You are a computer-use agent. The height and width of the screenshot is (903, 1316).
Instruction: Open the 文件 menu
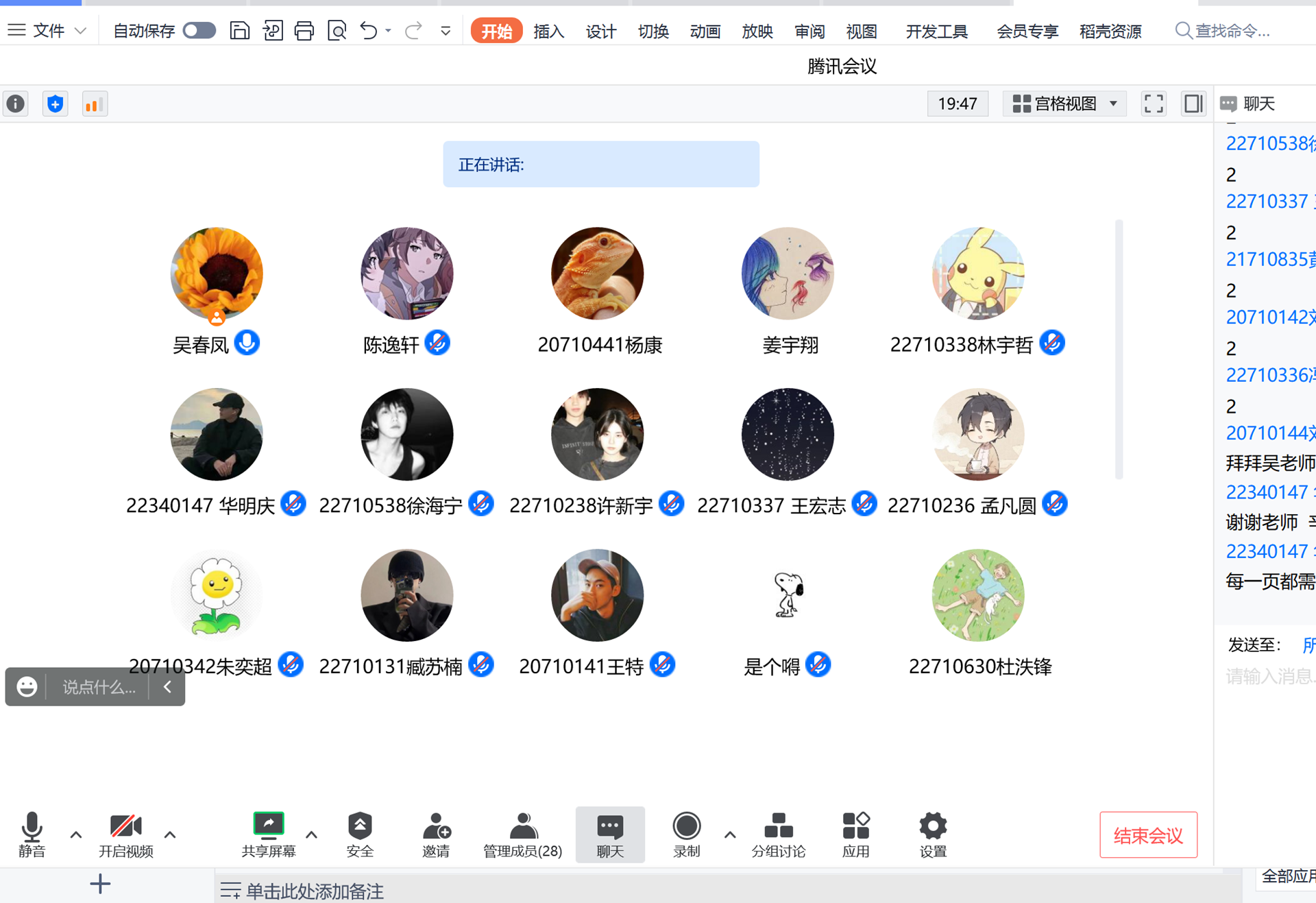pos(48,31)
